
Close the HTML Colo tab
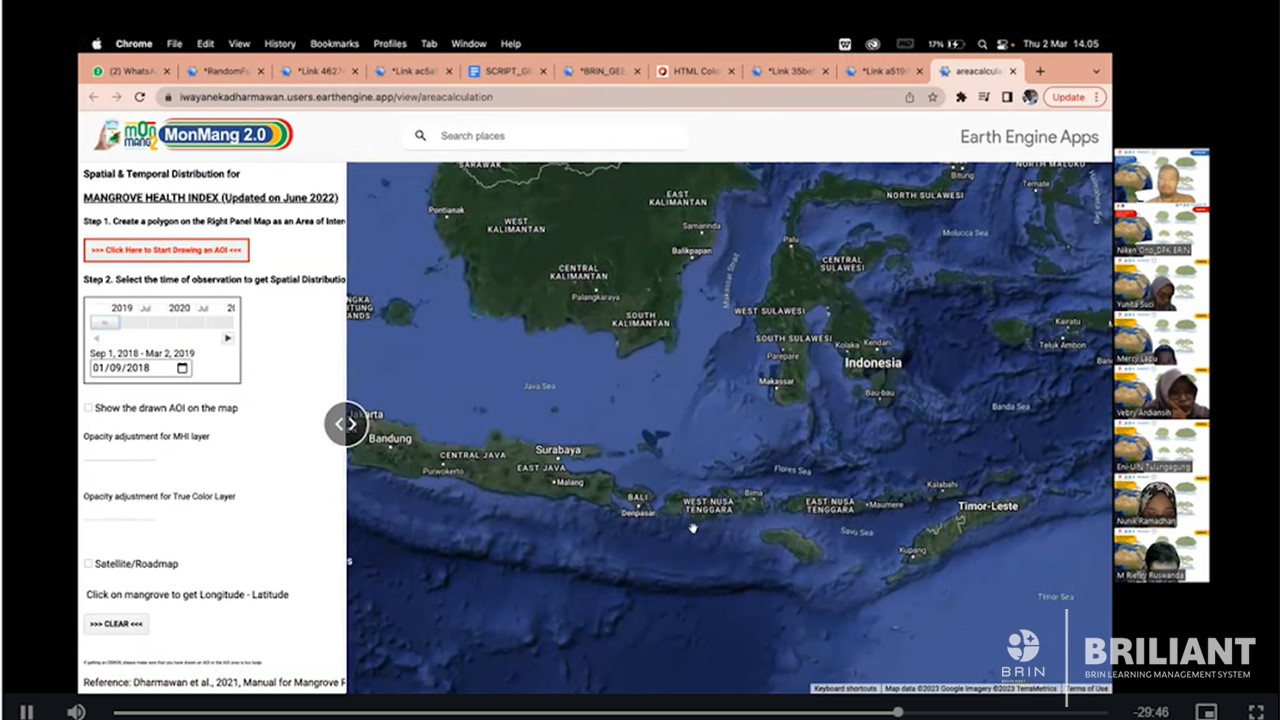732,71
